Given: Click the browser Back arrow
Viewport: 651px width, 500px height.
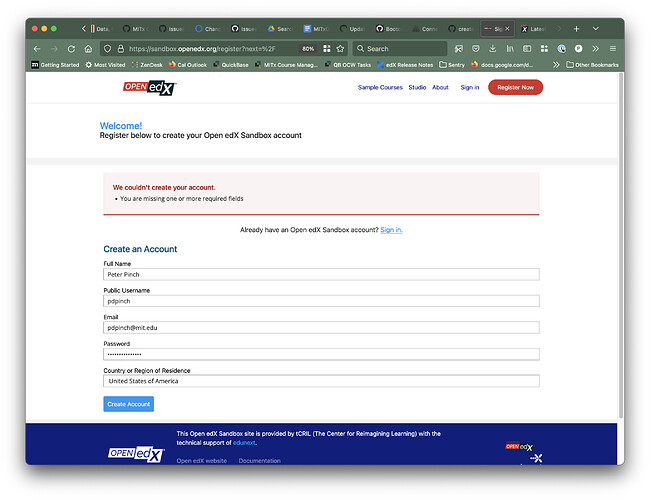Looking at the screenshot, I should tap(37, 49).
